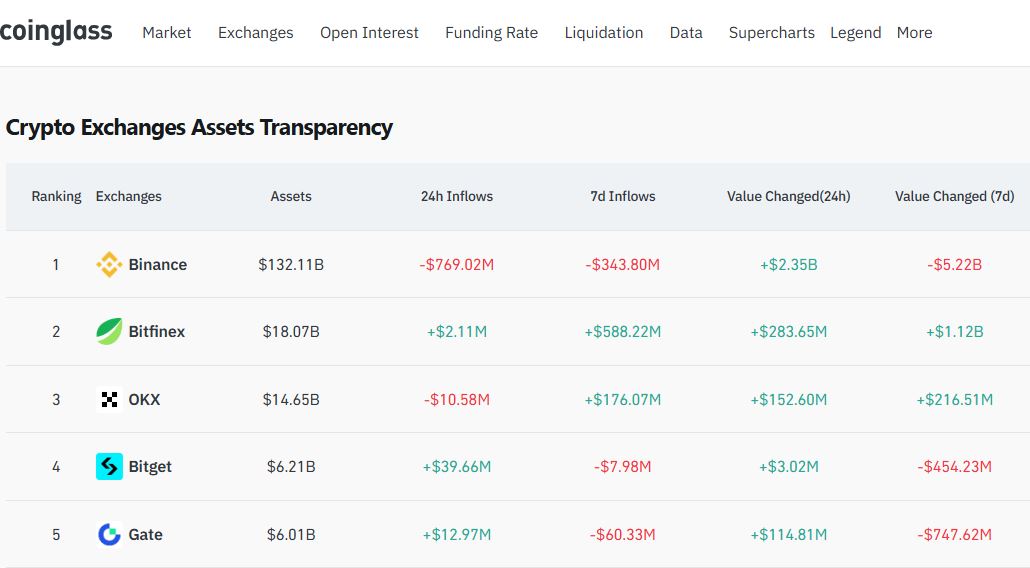Select Bitget 24h value change +$3.02M

[x=789, y=467]
